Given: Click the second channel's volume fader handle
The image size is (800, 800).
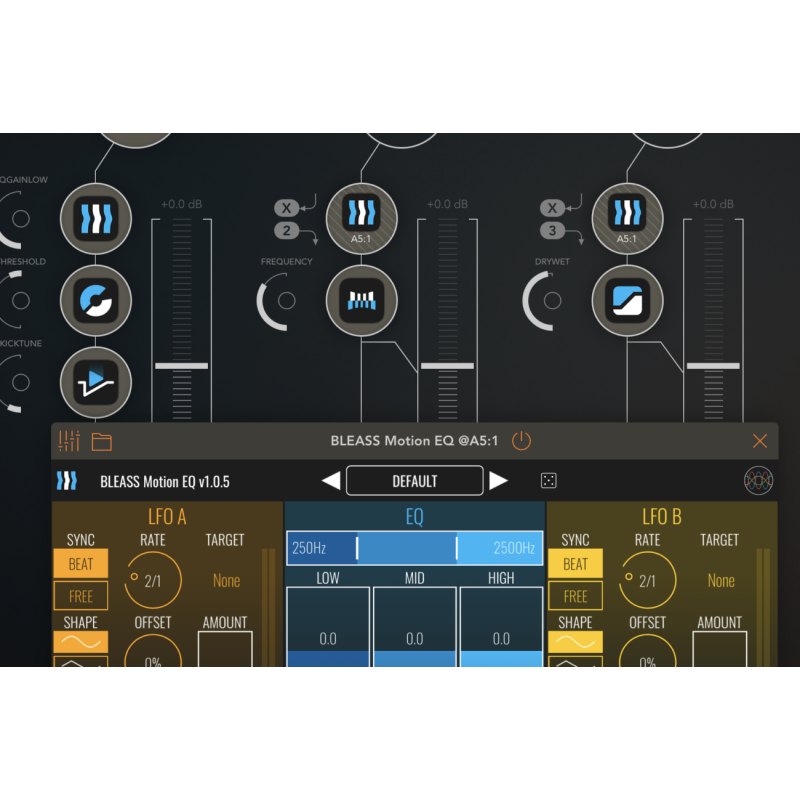Looking at the screenshot, I should pyautogui.click(x=447, y=366).
